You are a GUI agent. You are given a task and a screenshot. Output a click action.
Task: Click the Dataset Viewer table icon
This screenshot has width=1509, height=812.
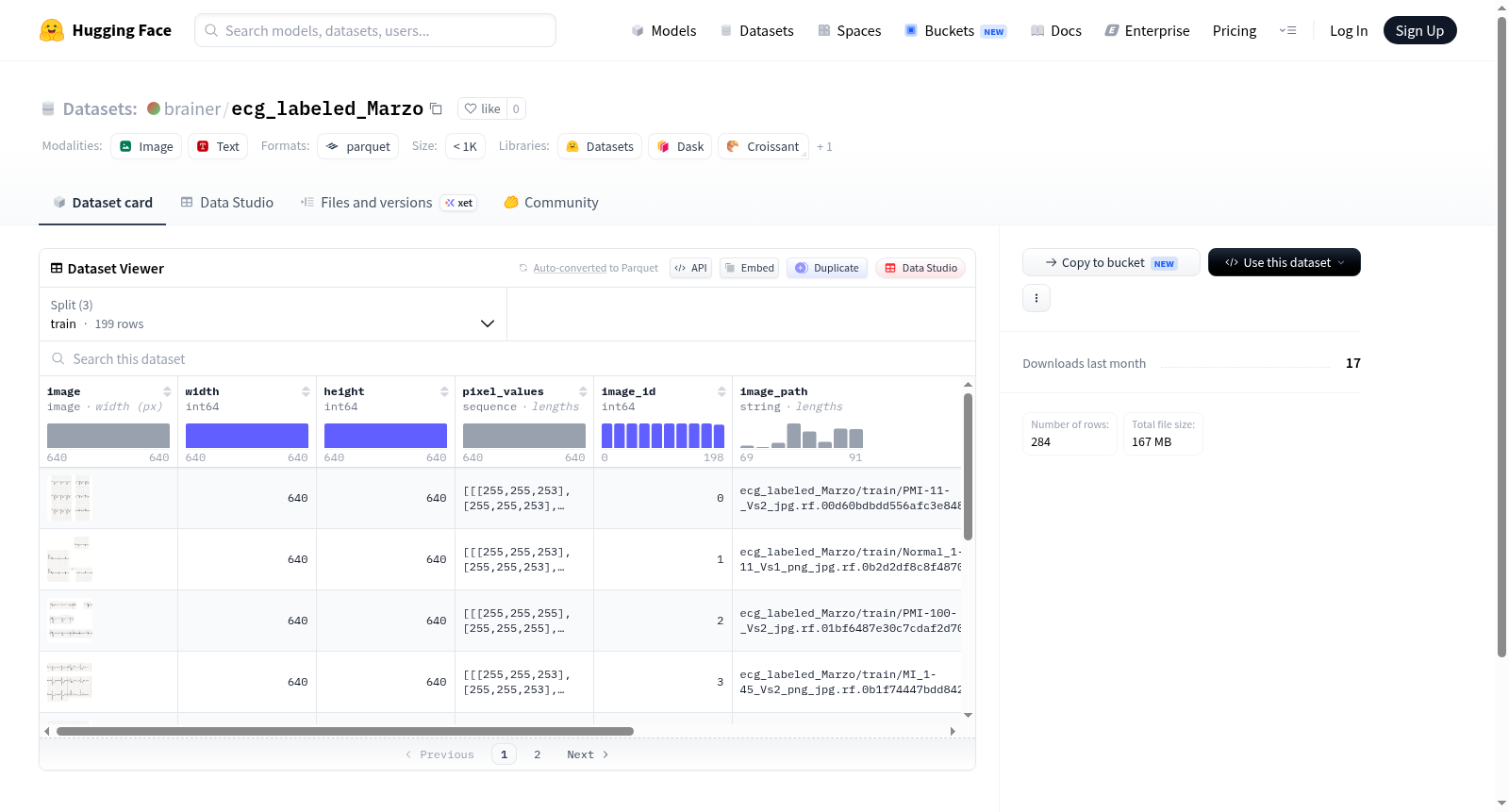57,268
